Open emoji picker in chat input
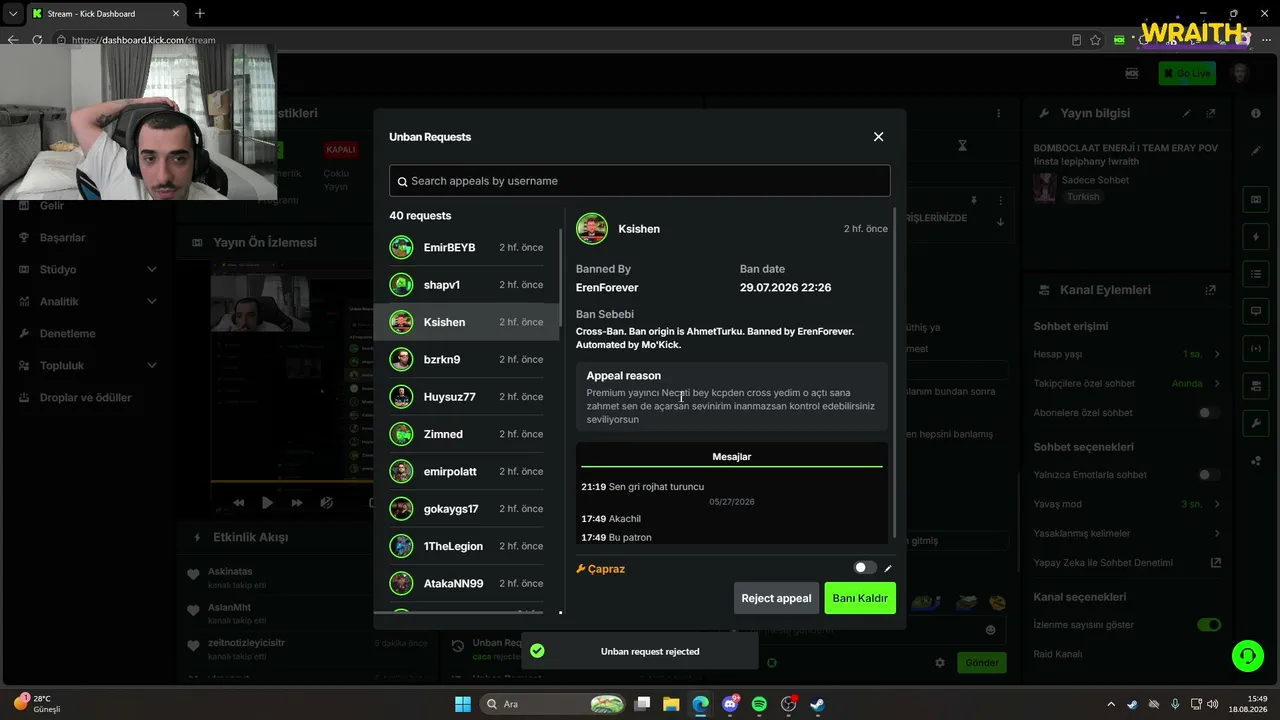The width and height of the screenshot is (1280, 720). (991, 630)
